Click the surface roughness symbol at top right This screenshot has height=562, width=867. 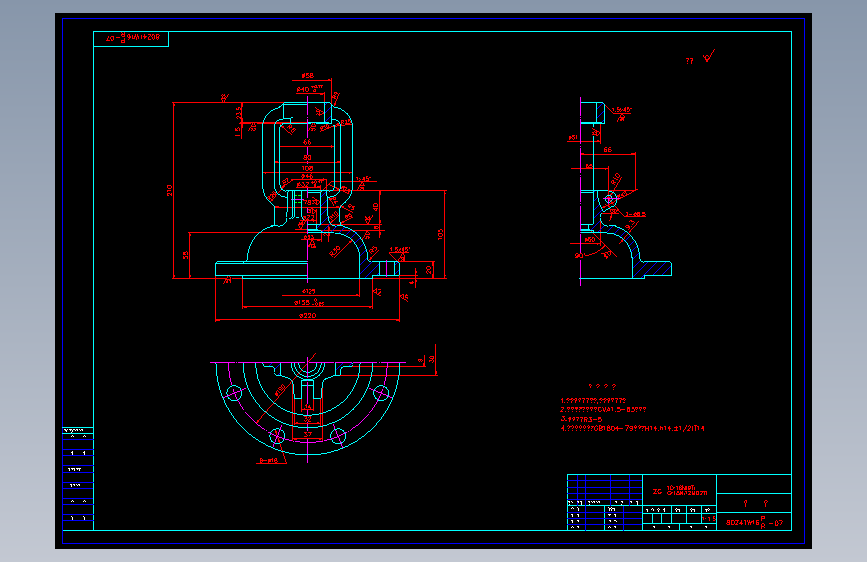[x=708, y=56]
